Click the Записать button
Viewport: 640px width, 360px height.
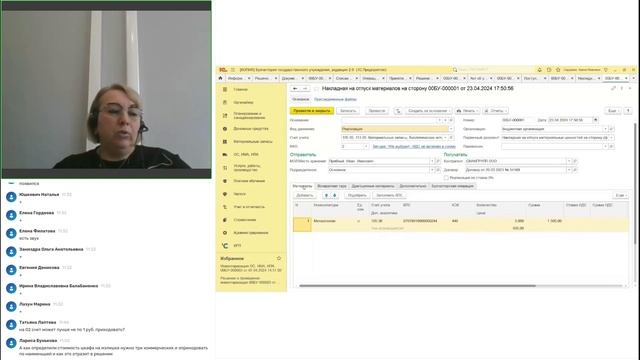coord(348,111)
